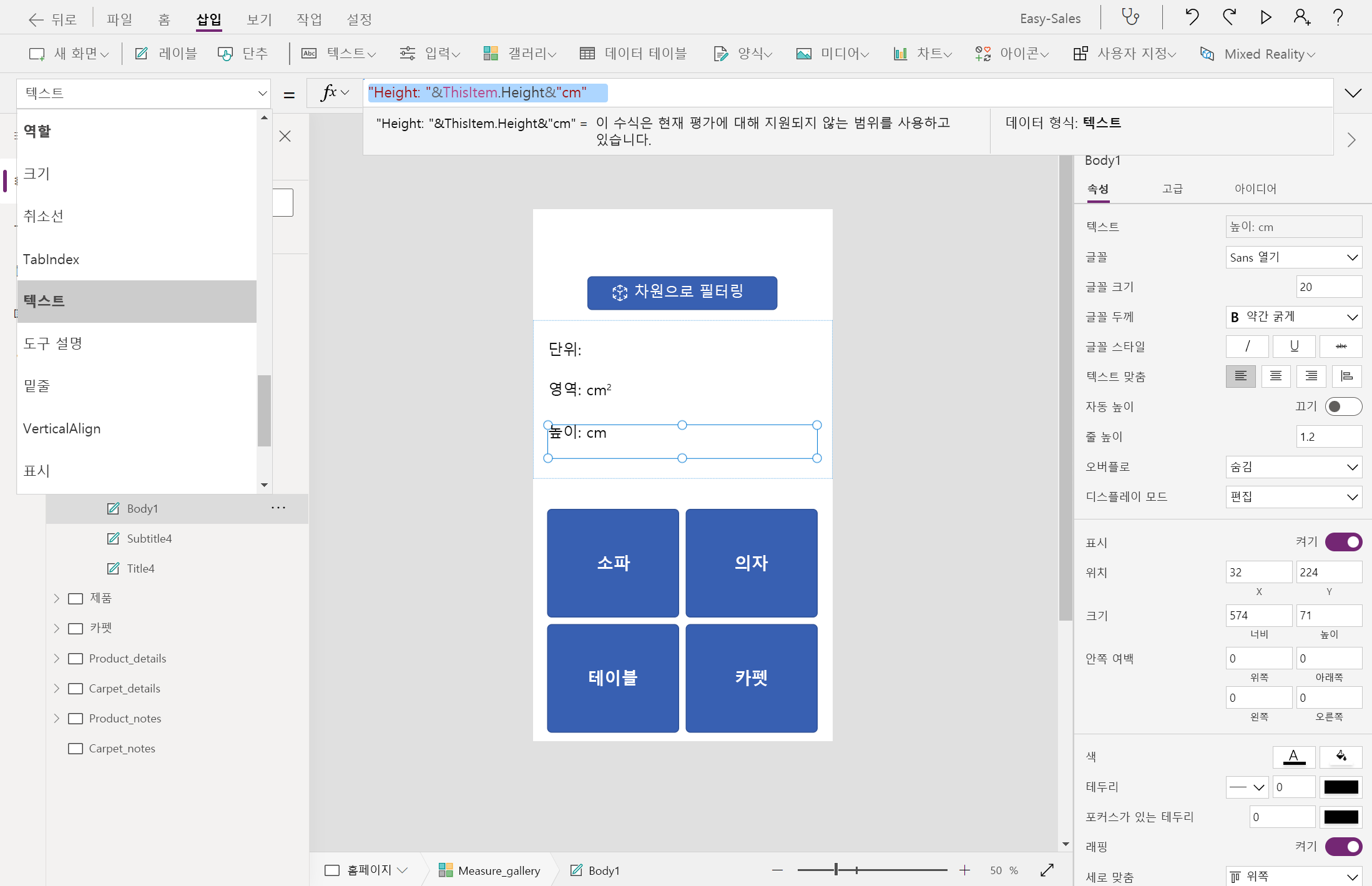This screenshot has height=886, width=1372.
Task: Toggle the 표시 visibility switch
Action: pos(1343,542)
